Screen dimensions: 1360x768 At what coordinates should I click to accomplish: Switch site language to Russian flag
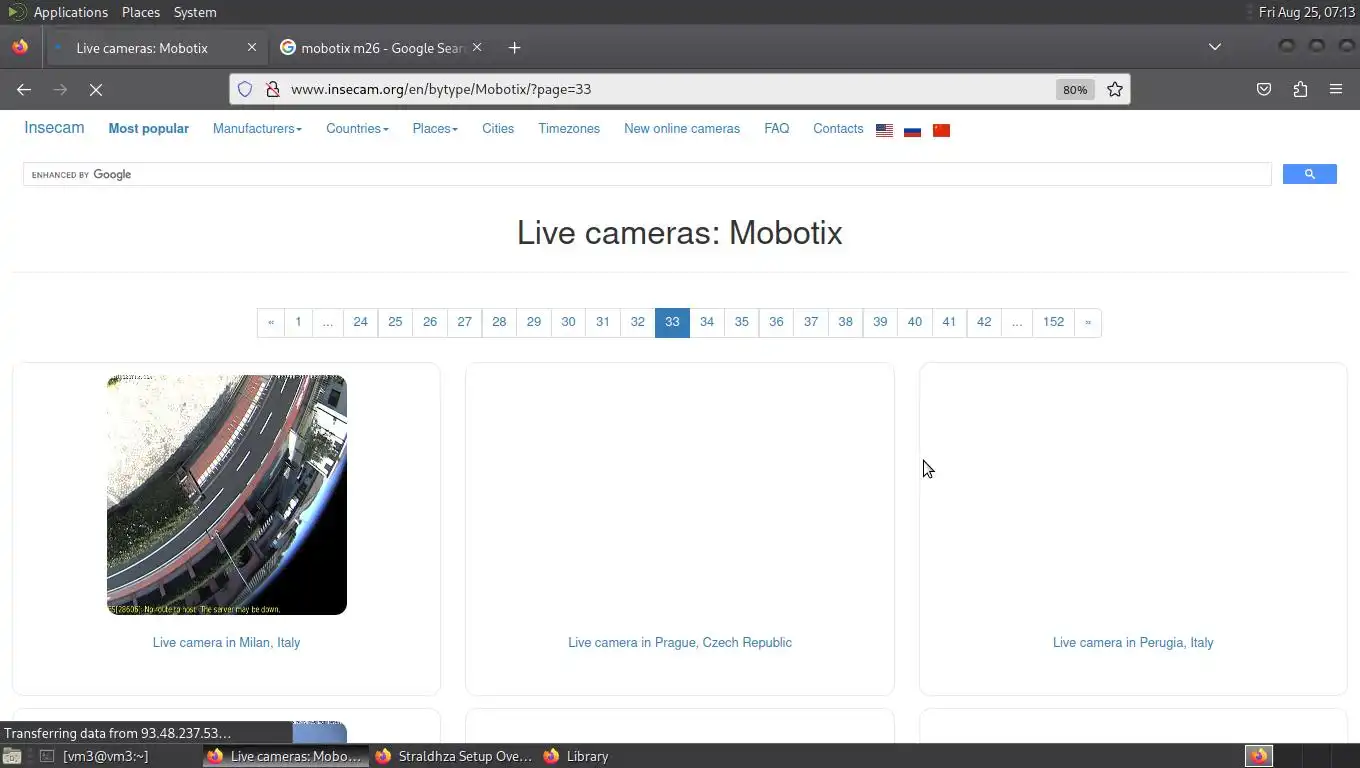[912, 130]
